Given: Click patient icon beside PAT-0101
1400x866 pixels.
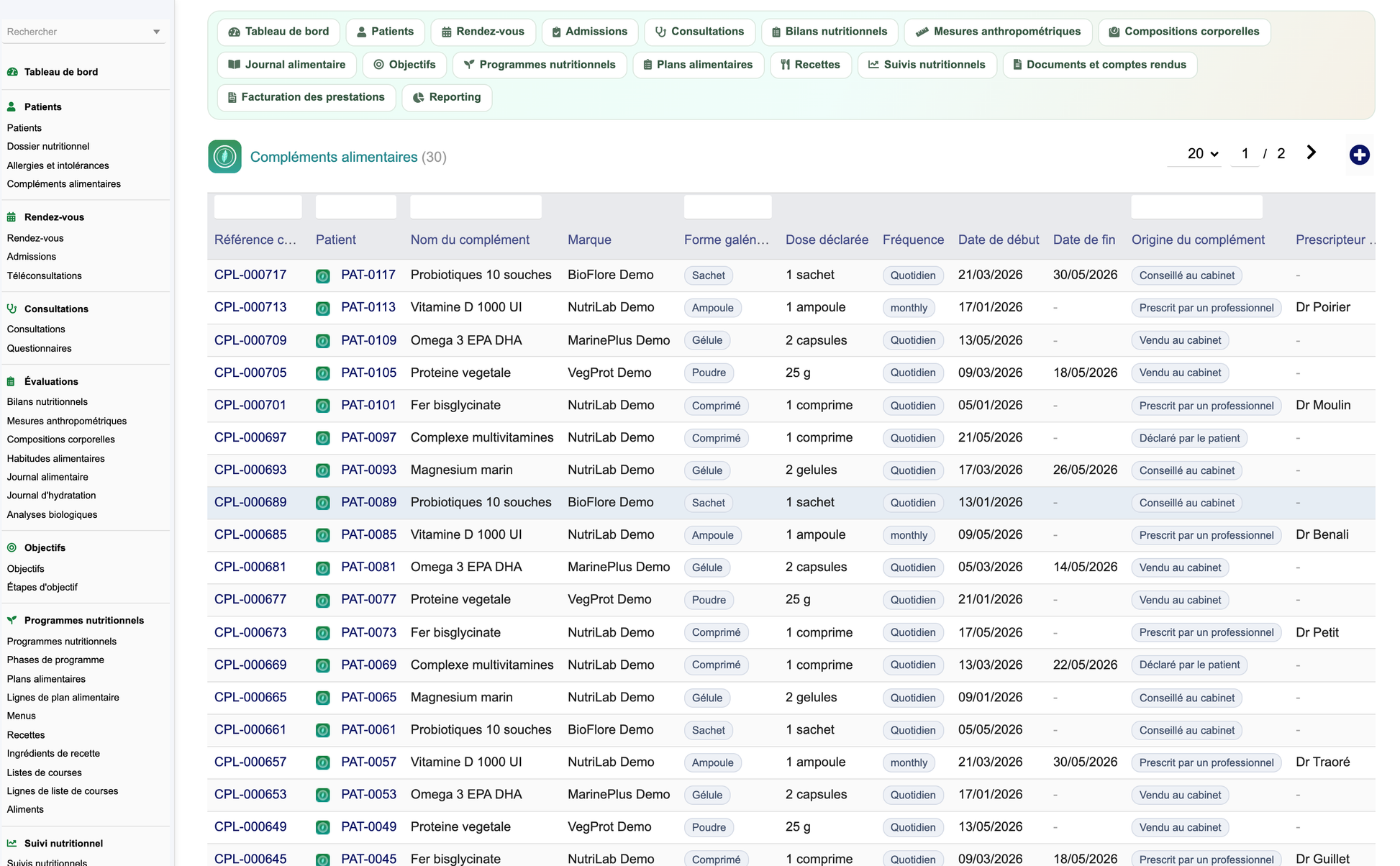Looking at the screenshot, I should [323, 406].
